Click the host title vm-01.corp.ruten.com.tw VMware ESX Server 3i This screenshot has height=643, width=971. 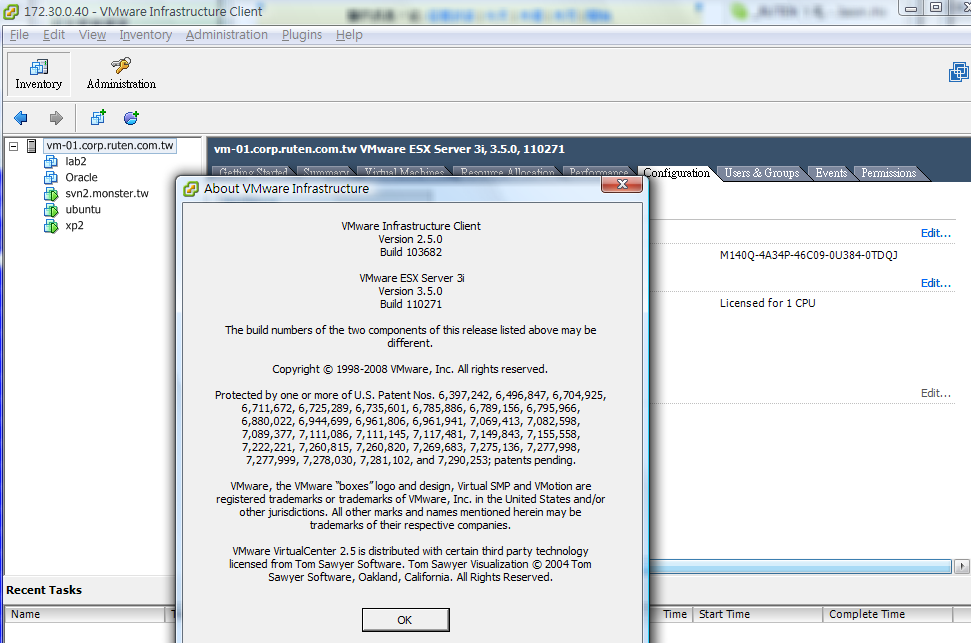coord(389,149)
